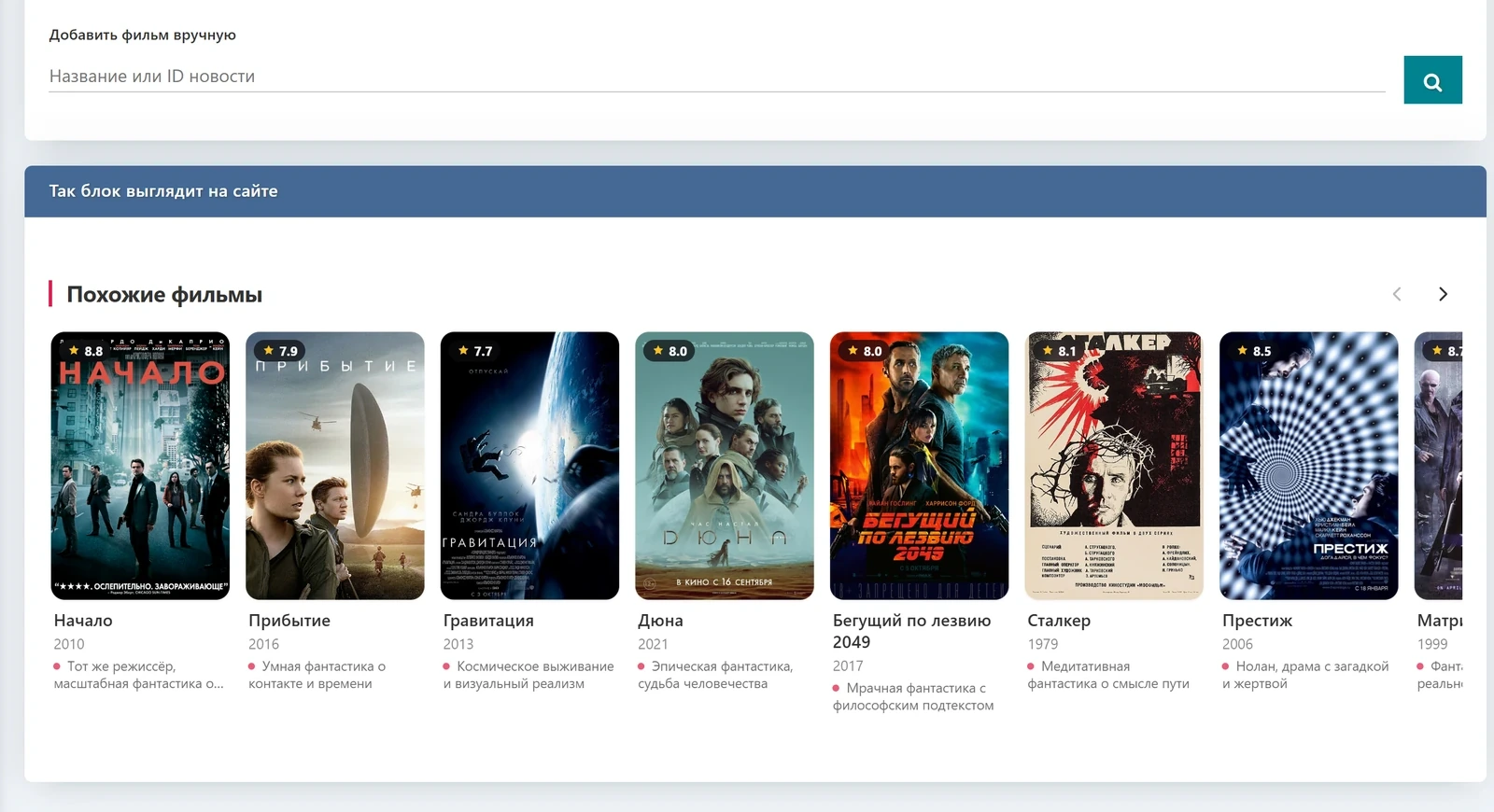Click the 8.0 rating badge on Дюна
This screenshot has width=1494, height=812.
point(669,351)
